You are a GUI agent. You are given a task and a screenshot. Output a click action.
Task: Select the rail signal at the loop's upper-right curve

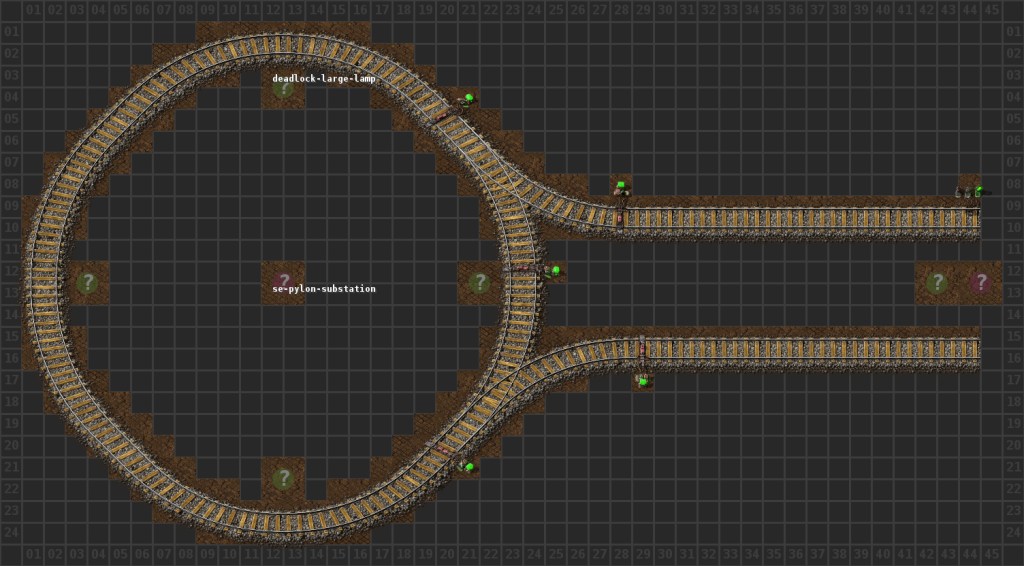(x=466, y=99)
